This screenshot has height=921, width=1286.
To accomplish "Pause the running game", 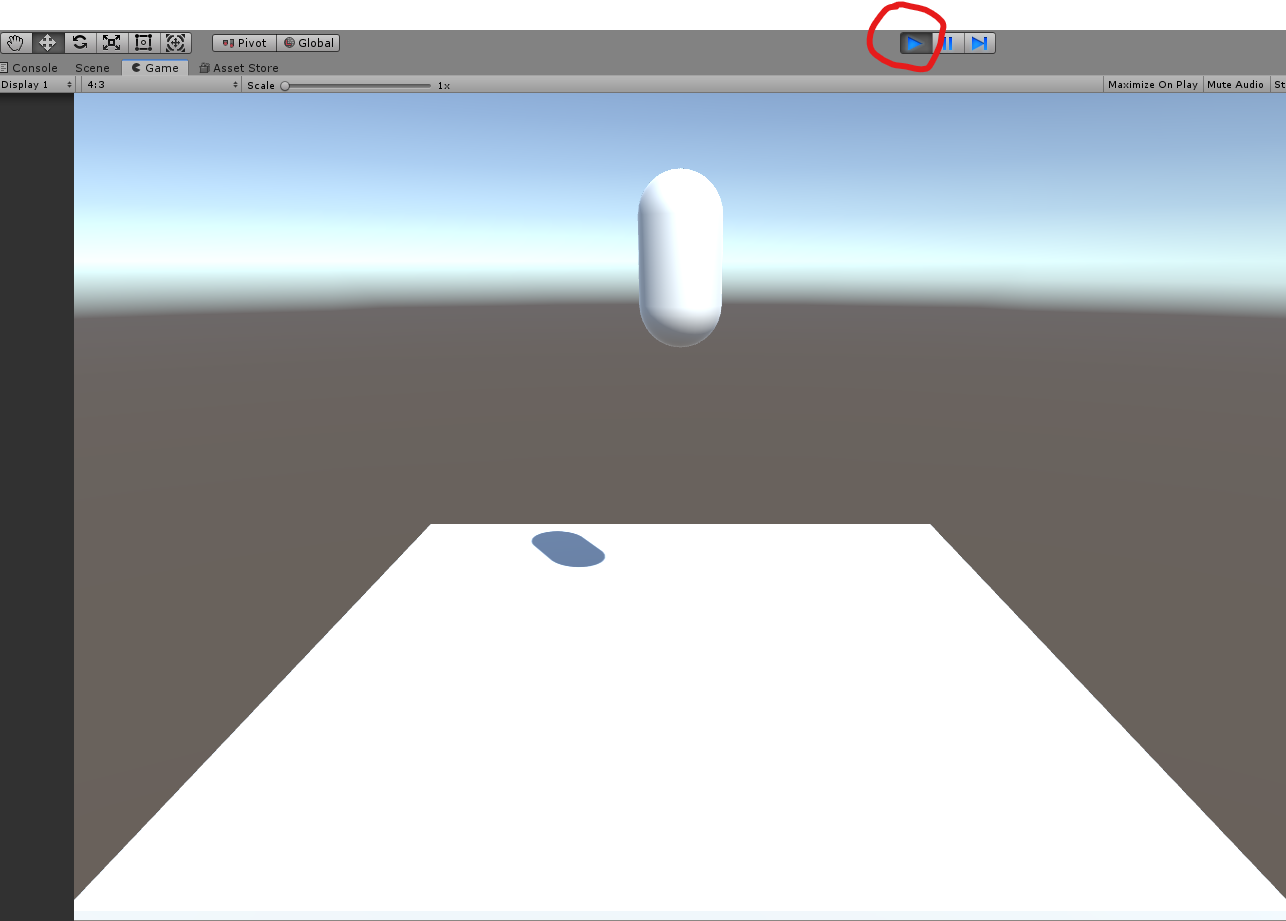I will click(948, 43).
